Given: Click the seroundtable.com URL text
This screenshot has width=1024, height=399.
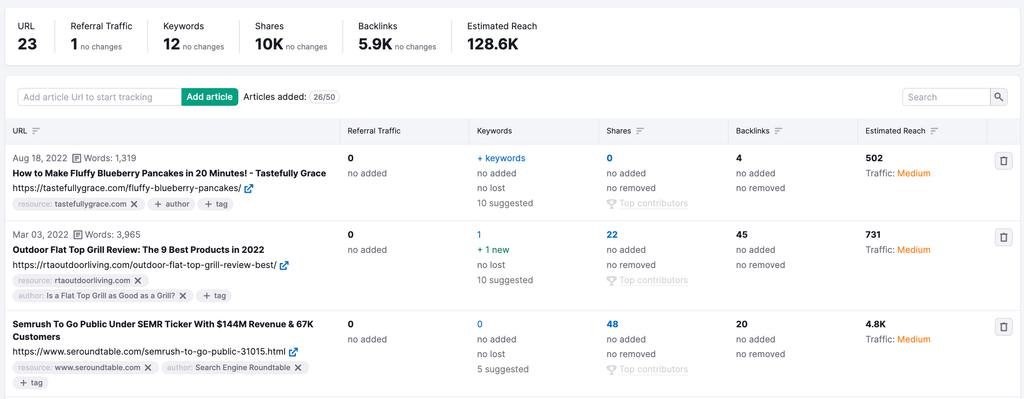Looking at the screenshot, I should point(149,352).
